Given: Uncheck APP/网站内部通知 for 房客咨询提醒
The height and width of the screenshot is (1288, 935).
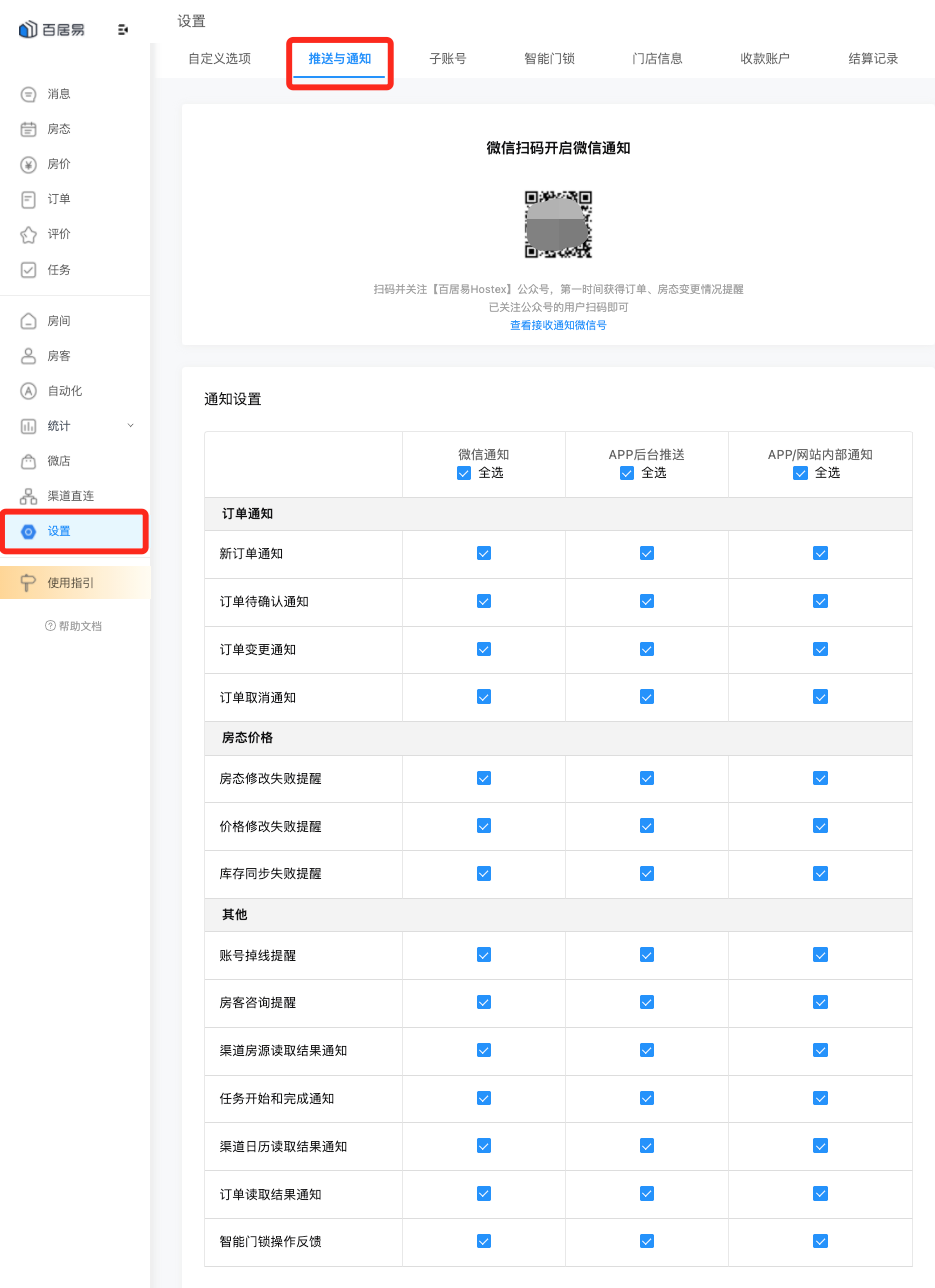Looking at the screenshot, I should click(821, 1002).
